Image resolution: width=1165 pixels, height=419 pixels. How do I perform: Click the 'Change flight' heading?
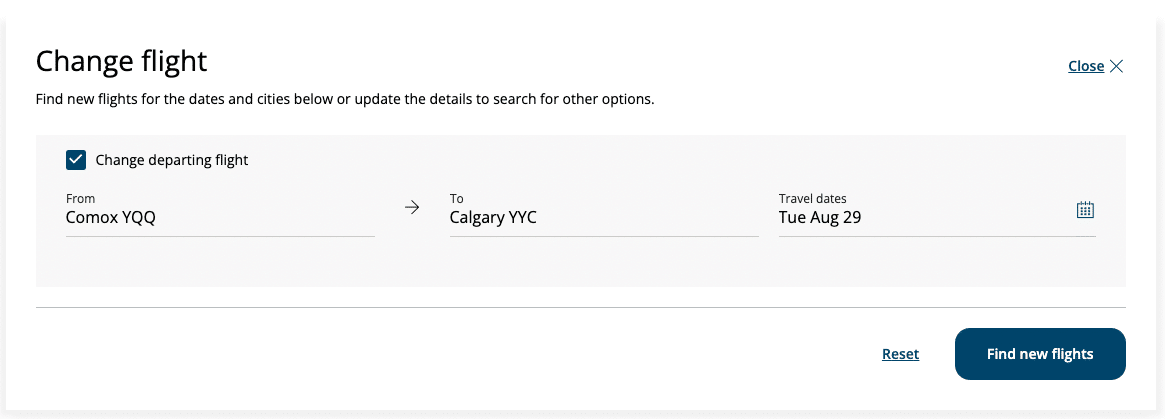[x=121, y=61]
